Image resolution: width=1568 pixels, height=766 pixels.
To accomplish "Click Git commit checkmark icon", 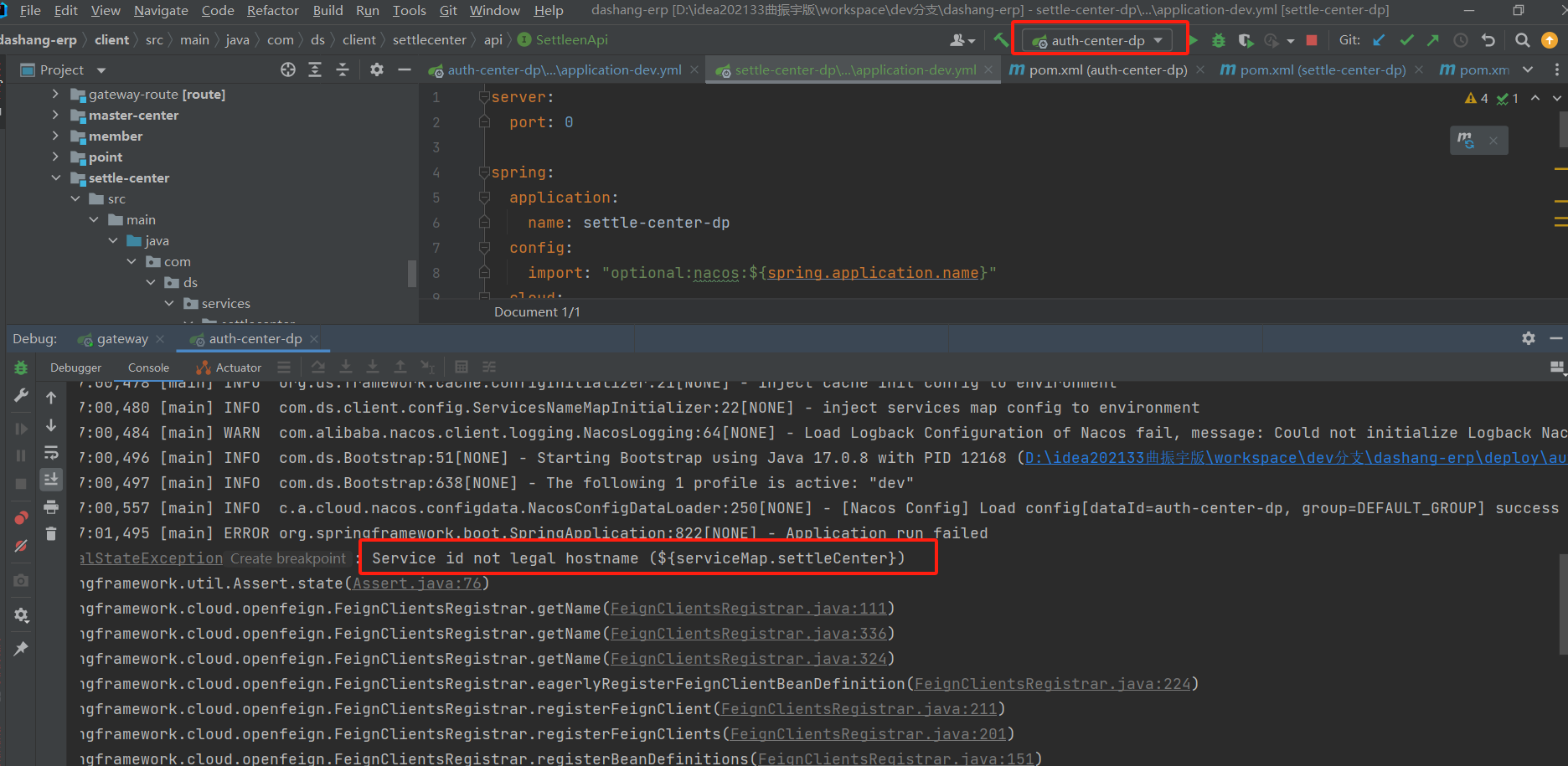I will pos(1406,40).
